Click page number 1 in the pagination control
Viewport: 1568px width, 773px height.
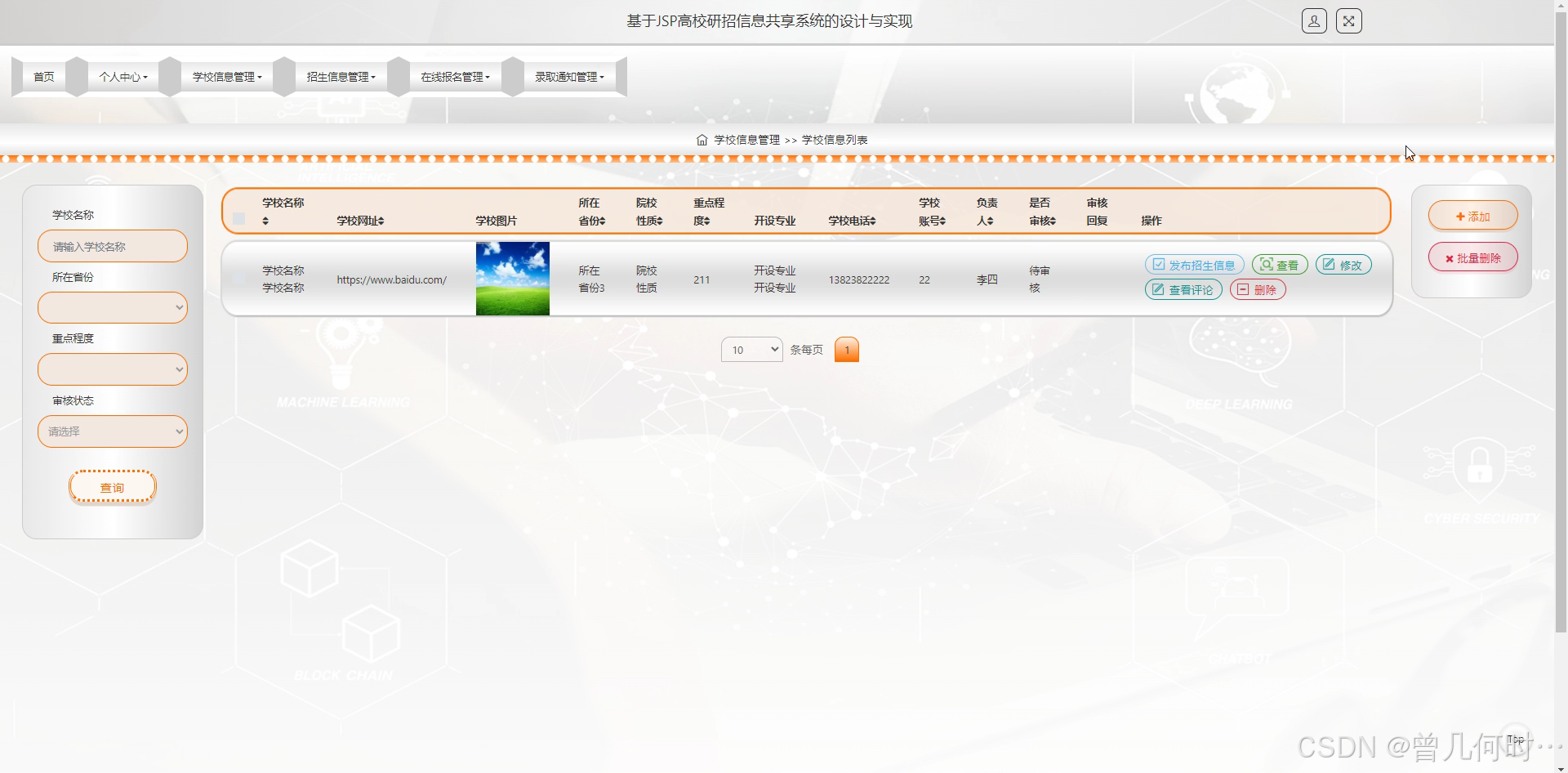coord(847,349)
